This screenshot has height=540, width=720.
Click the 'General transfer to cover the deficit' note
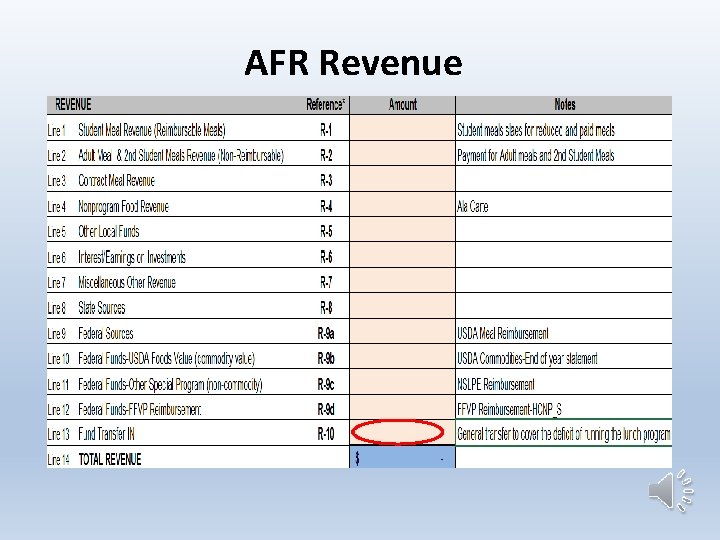(564, 434)
